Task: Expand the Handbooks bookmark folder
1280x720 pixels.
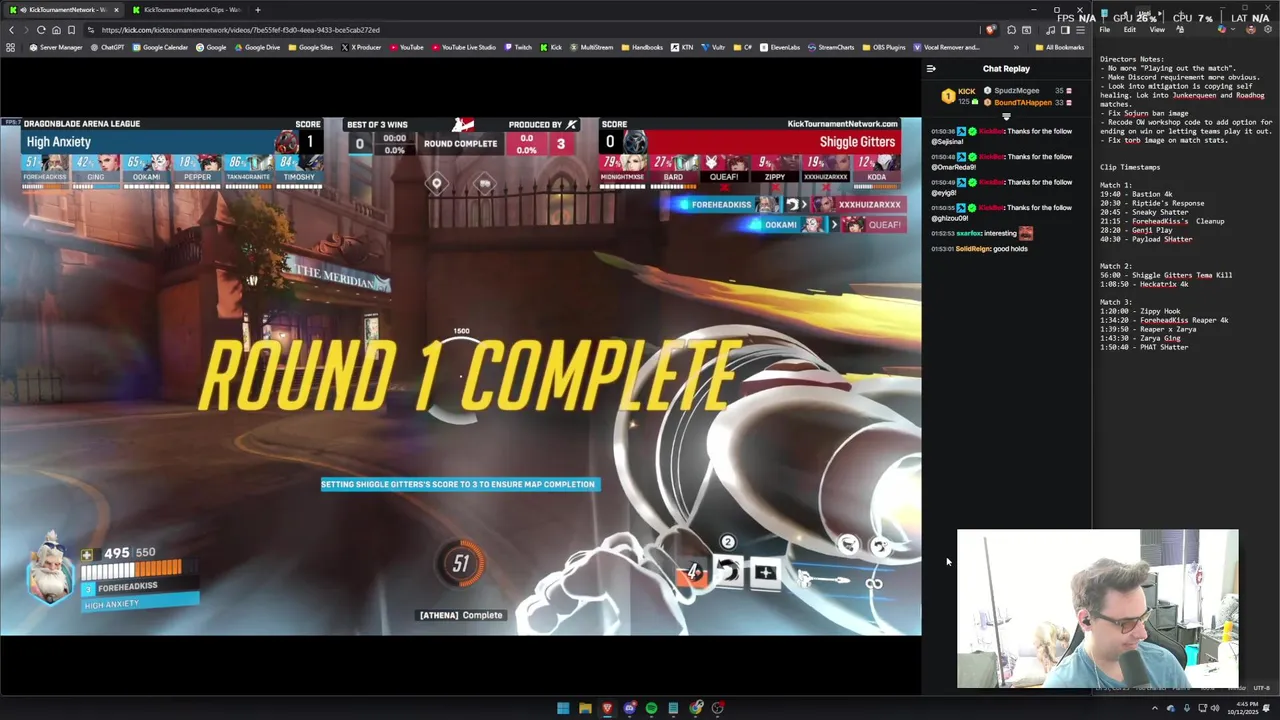Action: (x=642, y=47)
